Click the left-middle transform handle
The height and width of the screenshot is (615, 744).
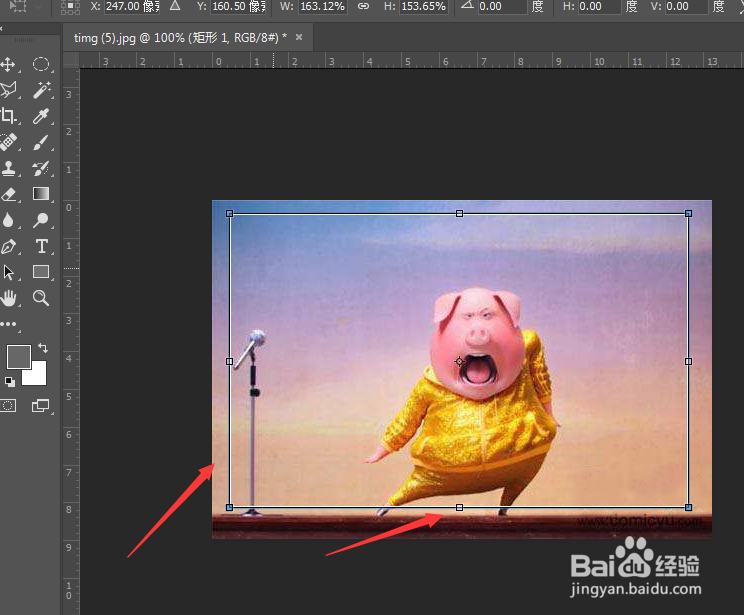(x=230, y=362)
